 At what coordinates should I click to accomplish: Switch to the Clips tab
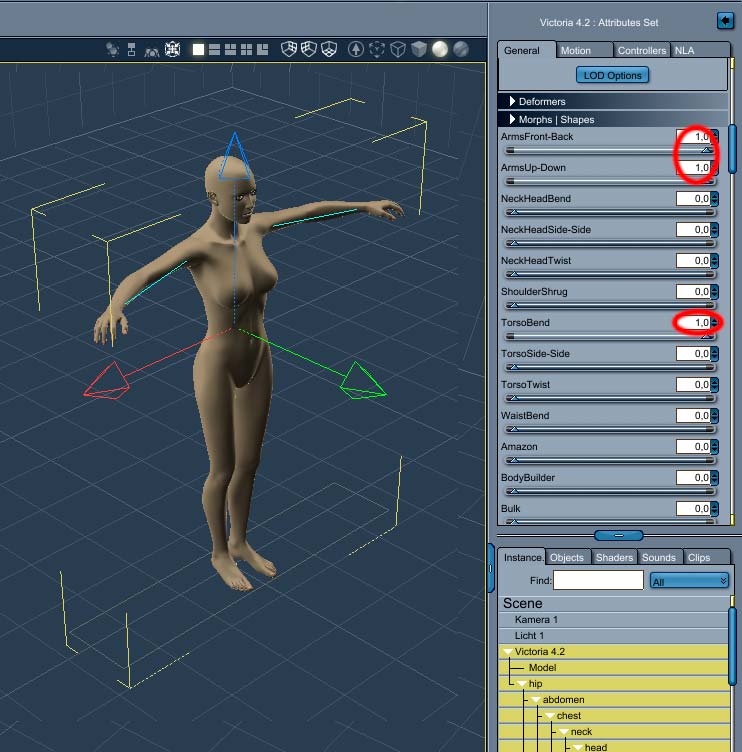click(705, 558)
